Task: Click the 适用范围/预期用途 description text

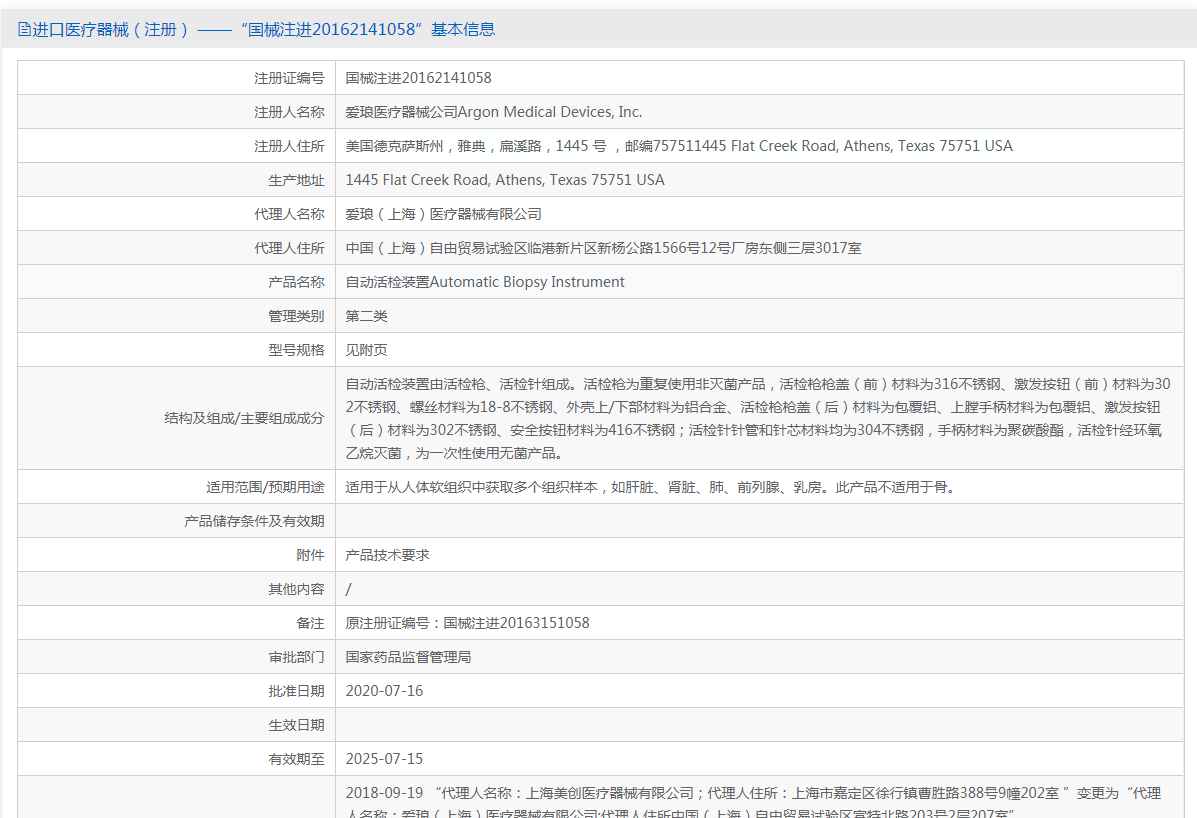Action: [x=650, y=487]
